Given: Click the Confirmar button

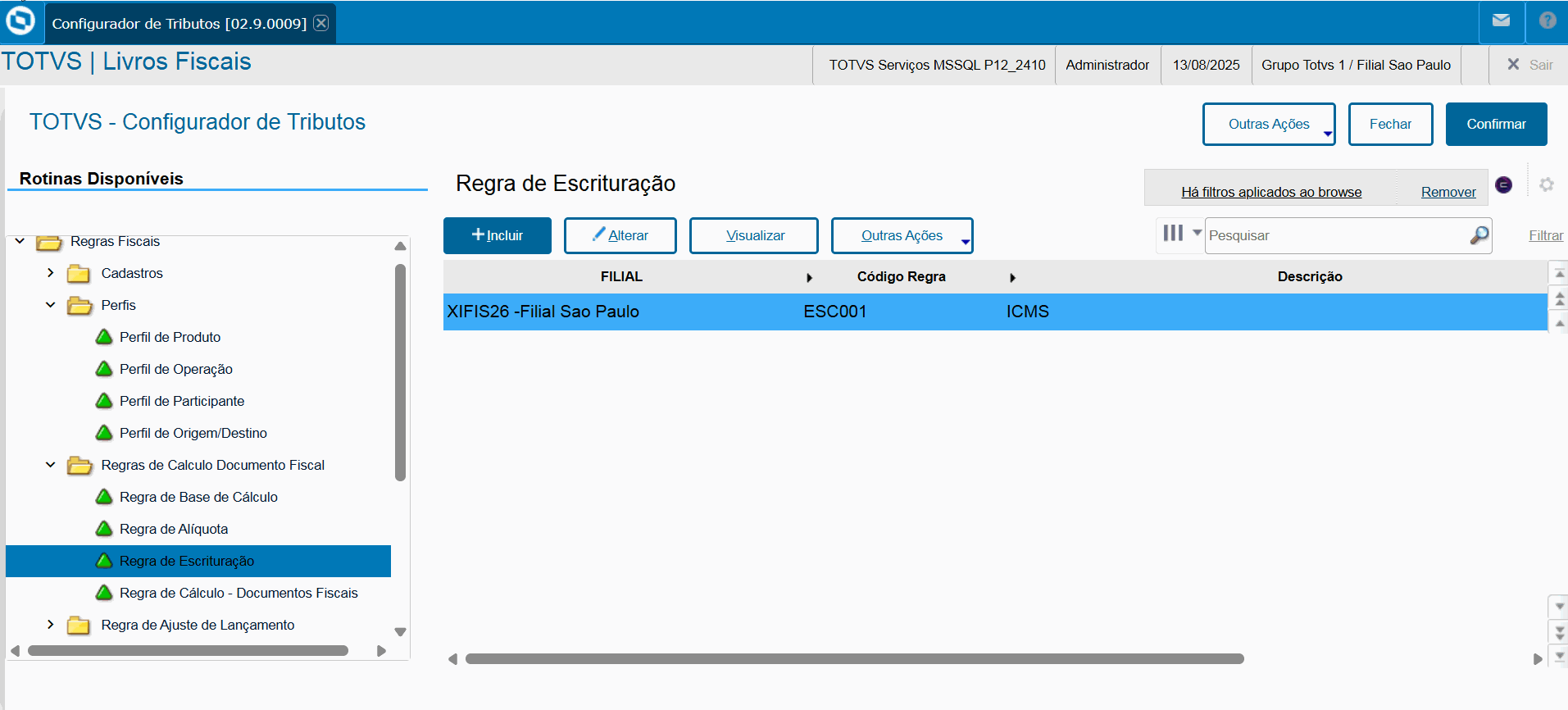Looking at the screenshot, I should pos(1497,124).
